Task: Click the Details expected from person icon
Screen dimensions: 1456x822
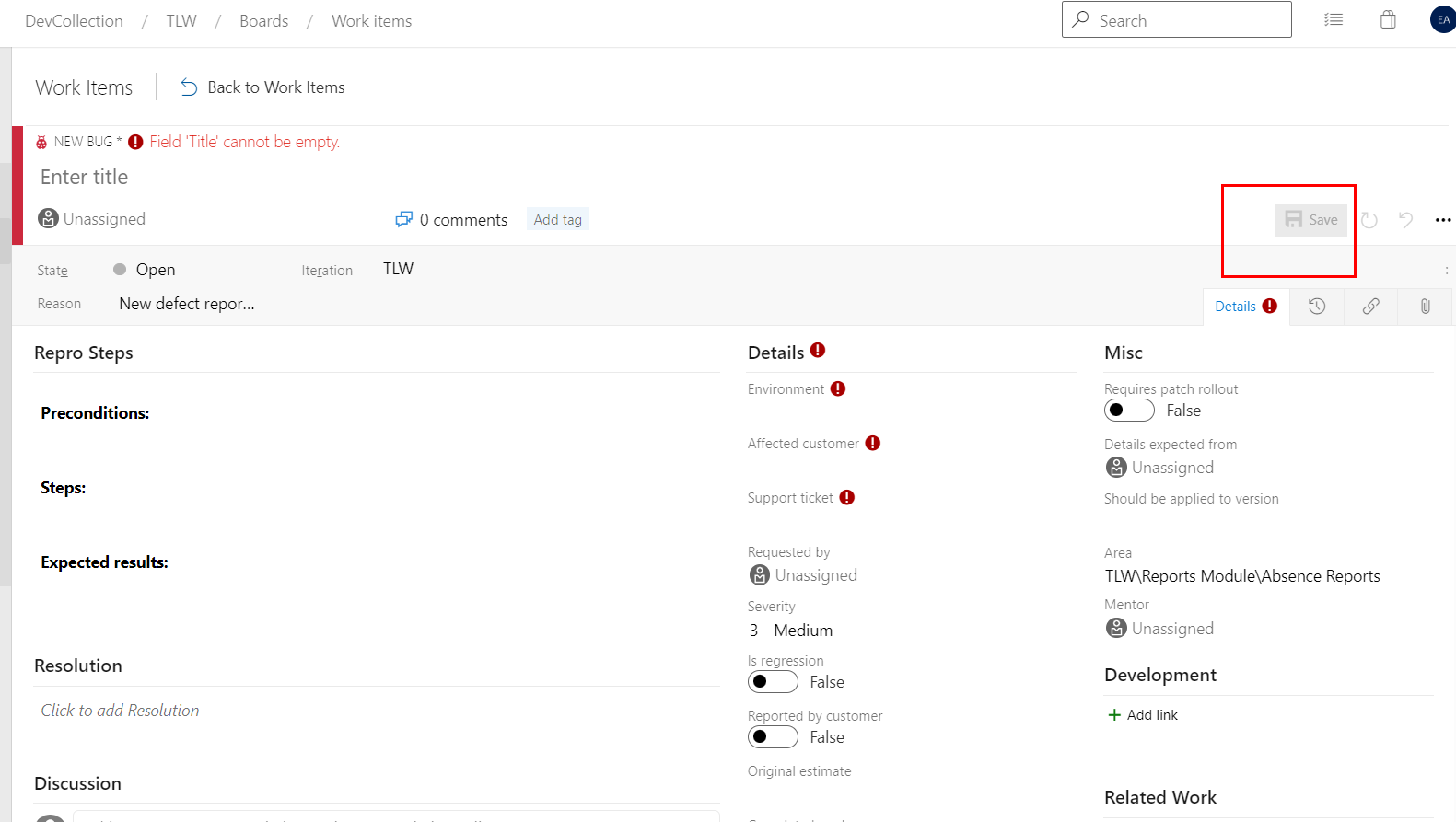Action: (x=1116, y=468)
